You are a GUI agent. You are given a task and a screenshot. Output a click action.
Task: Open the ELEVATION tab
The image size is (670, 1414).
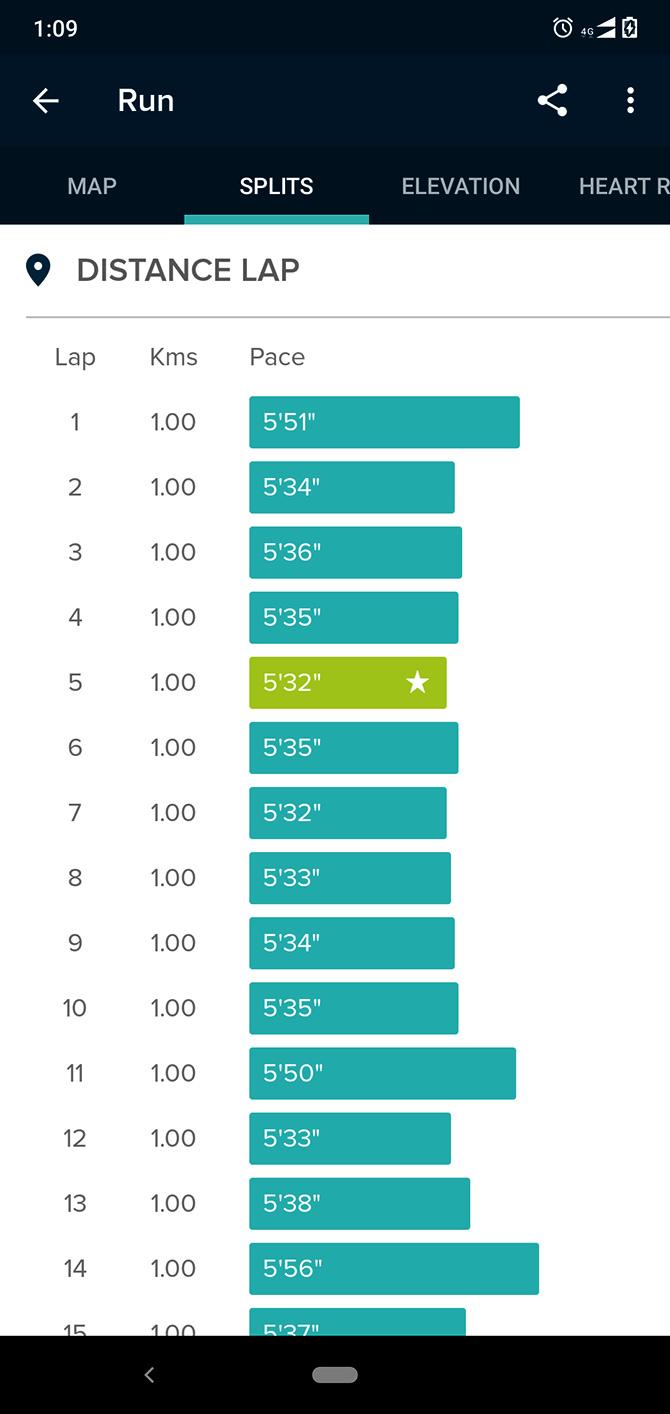coord(461,186)
